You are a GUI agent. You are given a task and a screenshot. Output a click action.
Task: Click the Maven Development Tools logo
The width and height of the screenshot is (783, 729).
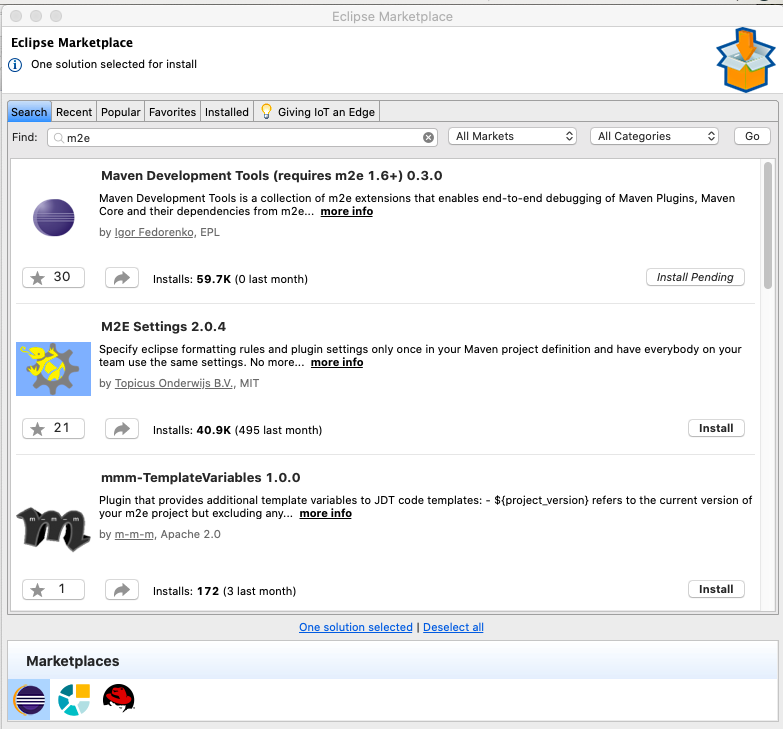[53, 218]
